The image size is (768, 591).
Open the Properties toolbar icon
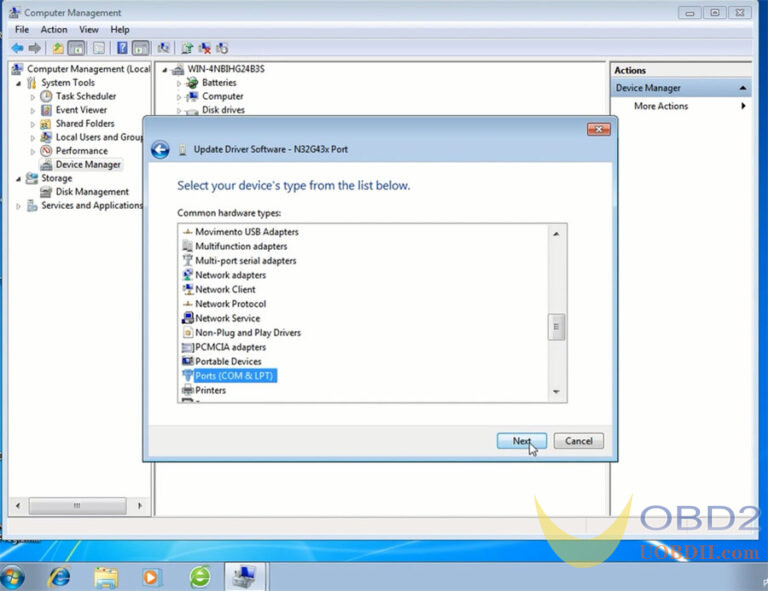coord(98,48)
